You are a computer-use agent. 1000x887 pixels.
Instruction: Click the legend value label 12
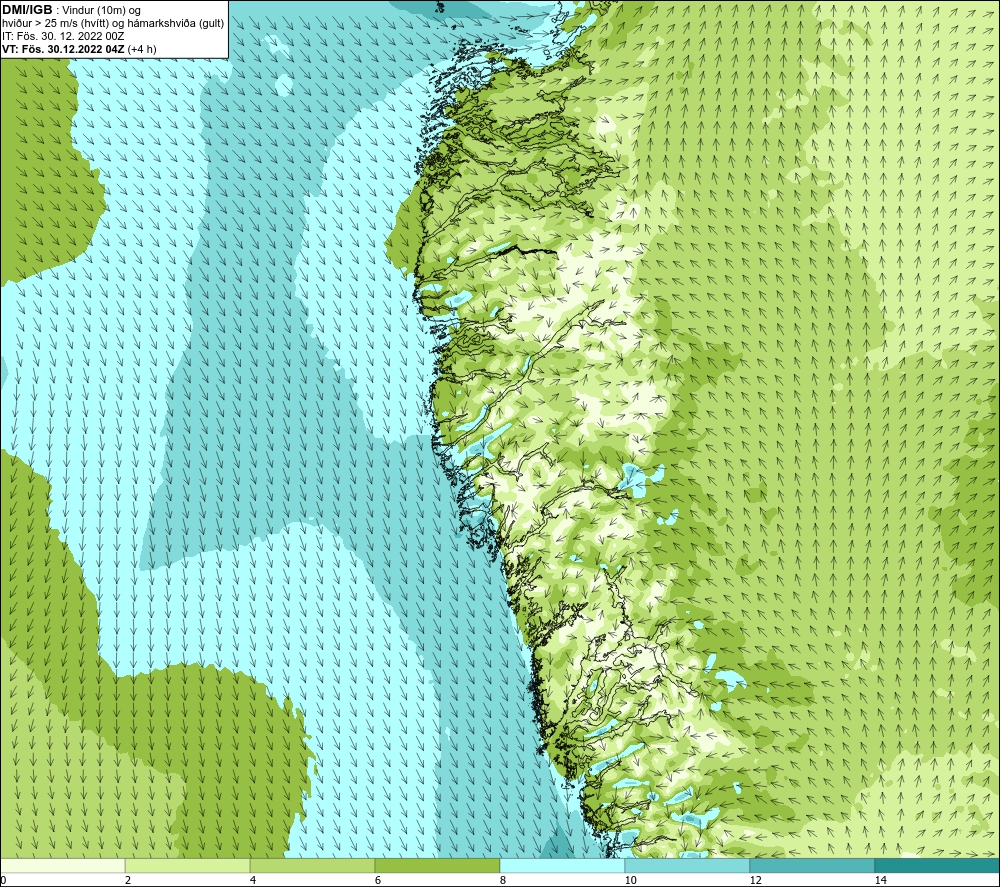click(x=756, y=880)
